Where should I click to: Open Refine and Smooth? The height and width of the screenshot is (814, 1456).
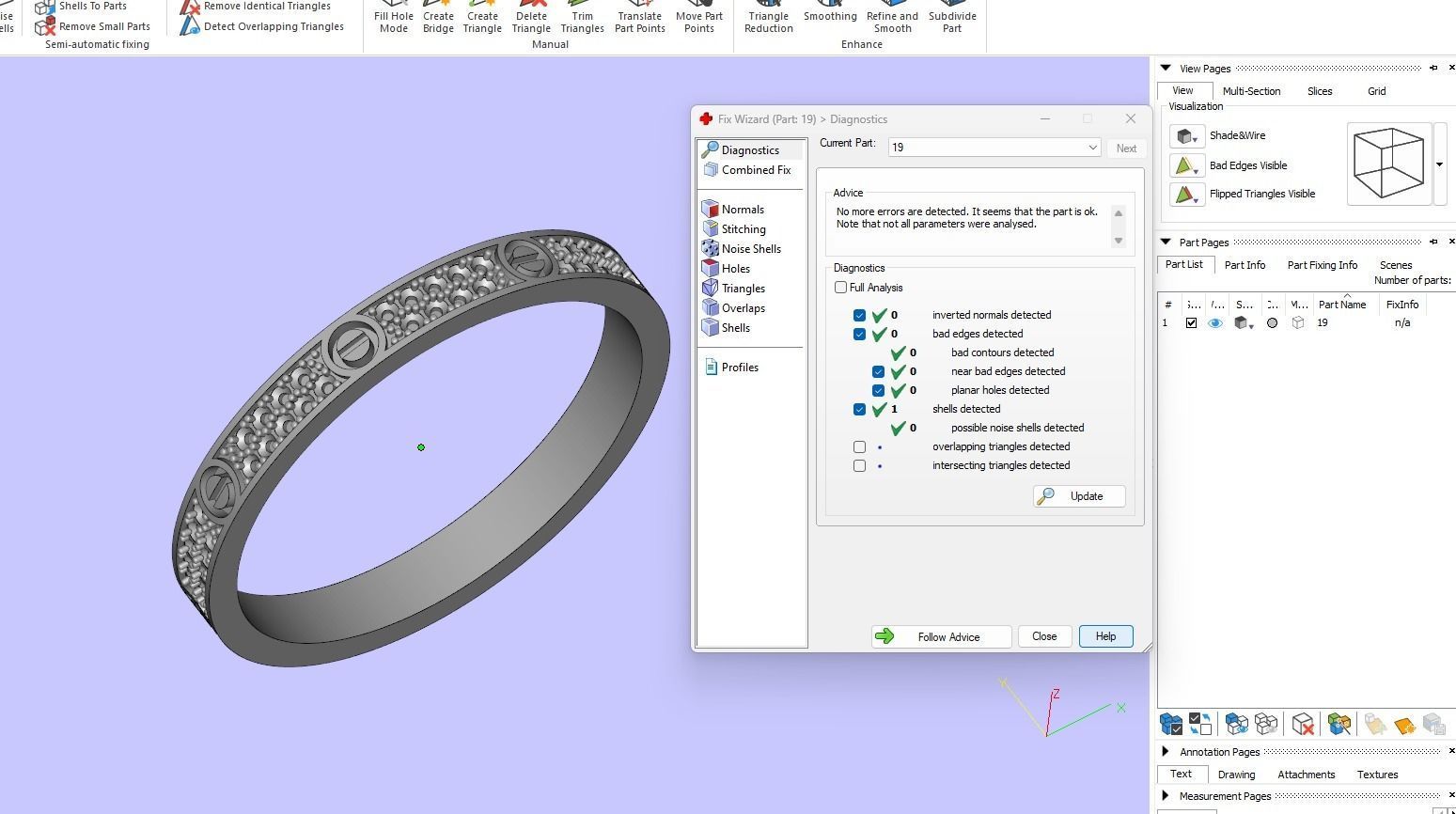[892, 17]
